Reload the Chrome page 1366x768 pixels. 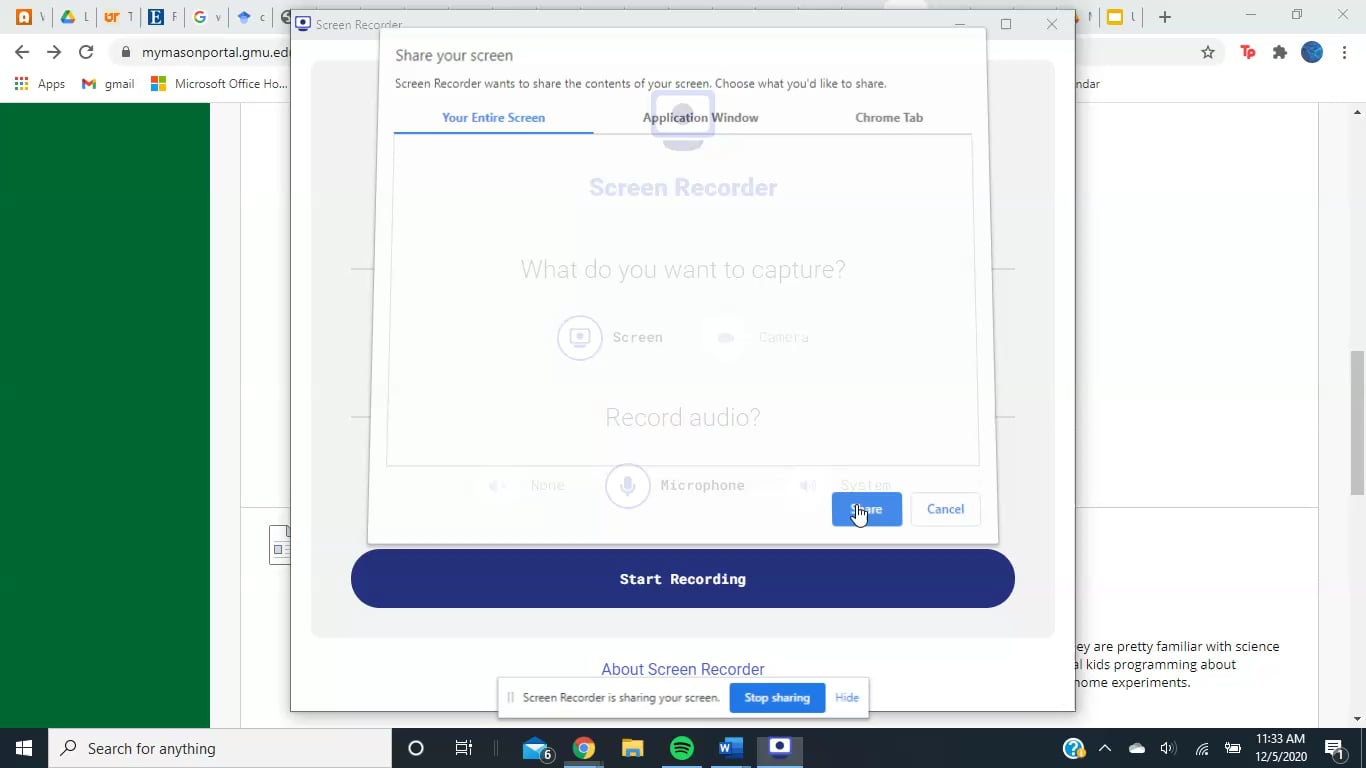pos(86,52)
